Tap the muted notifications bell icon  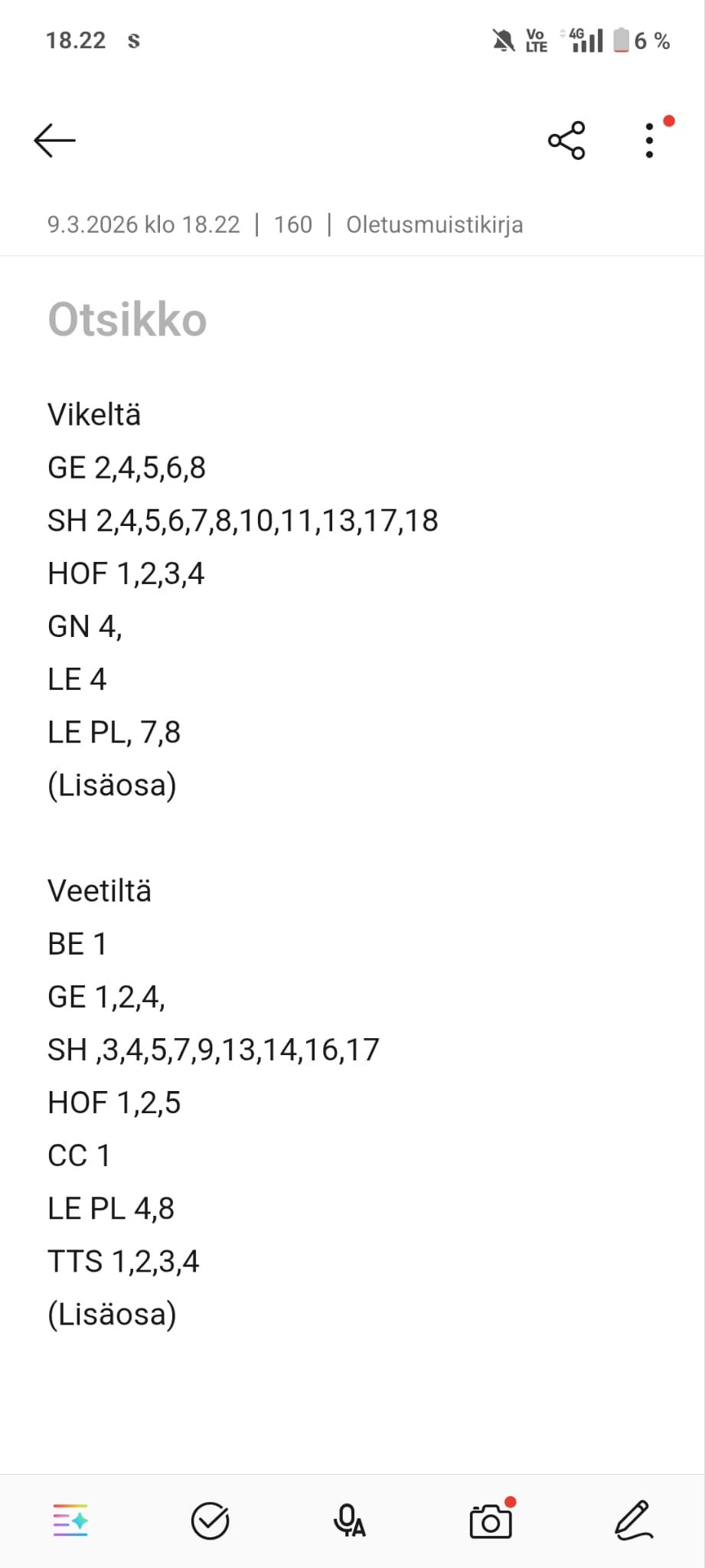[x=503, y=41]
